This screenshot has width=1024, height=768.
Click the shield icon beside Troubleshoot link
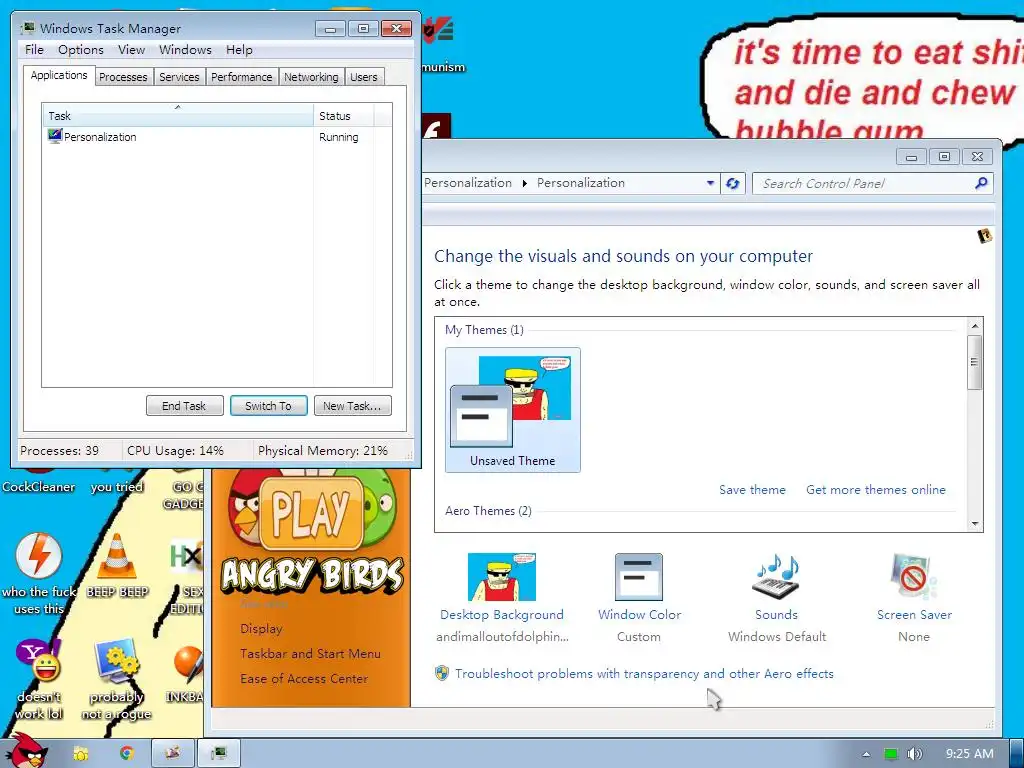click(x=442, y=673)
